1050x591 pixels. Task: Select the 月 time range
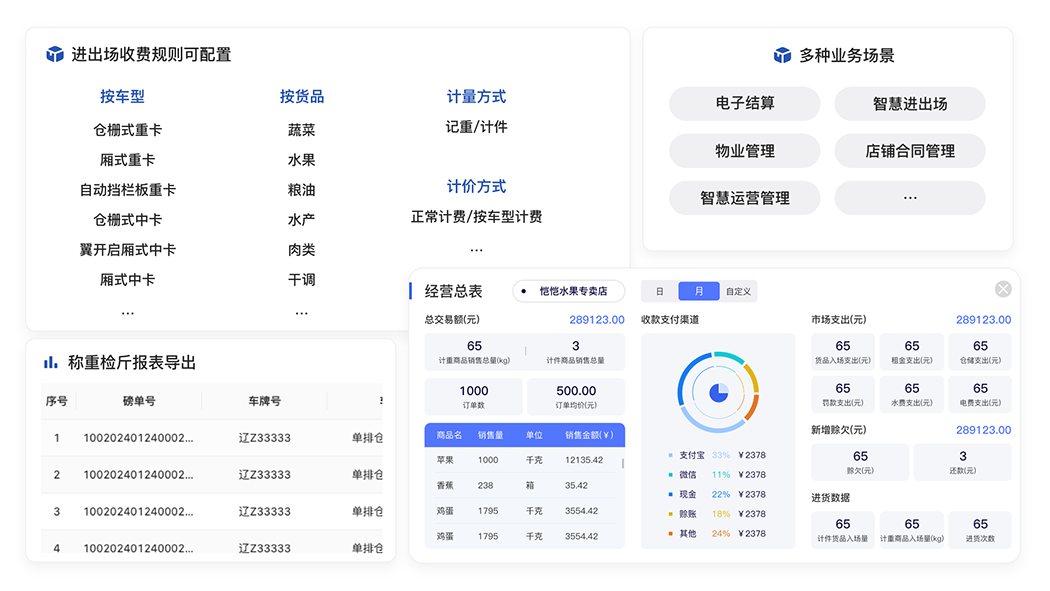click(698, 292)
